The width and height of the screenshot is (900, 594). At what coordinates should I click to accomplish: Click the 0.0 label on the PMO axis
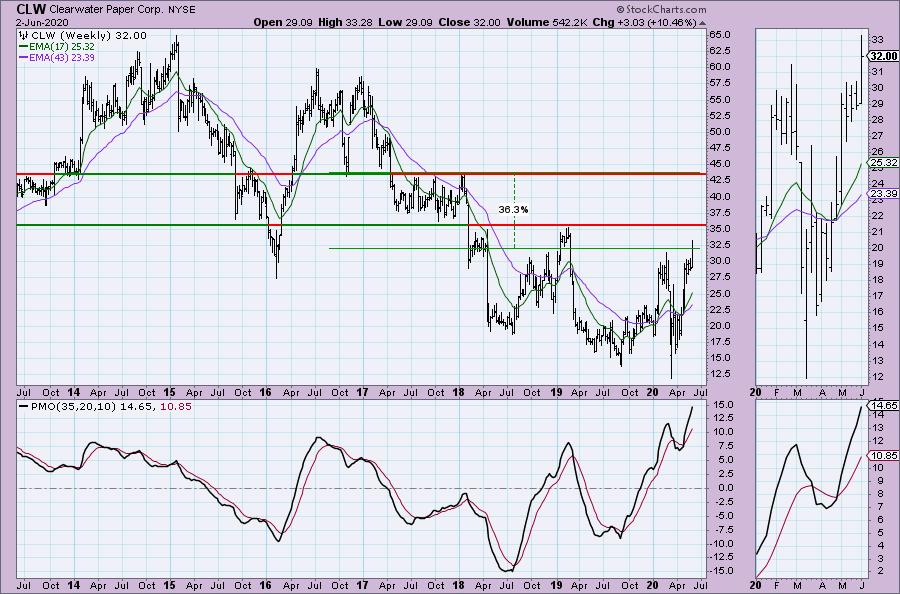pyautogui.click(x=725, y=488)
